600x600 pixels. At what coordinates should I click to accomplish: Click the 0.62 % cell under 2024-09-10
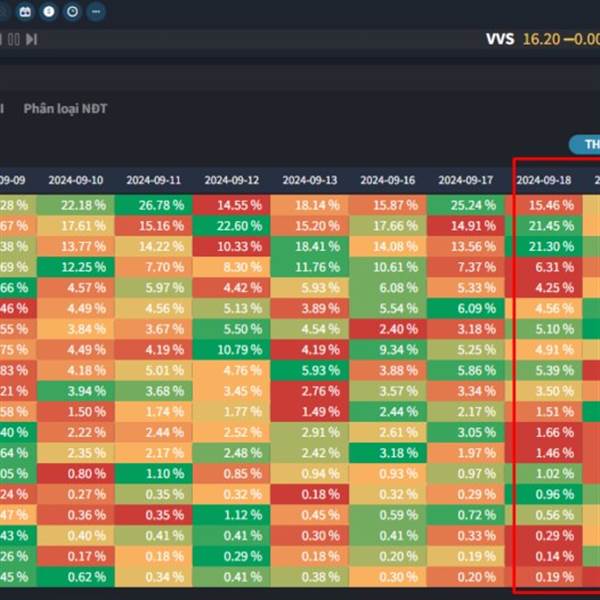[76, 577]
